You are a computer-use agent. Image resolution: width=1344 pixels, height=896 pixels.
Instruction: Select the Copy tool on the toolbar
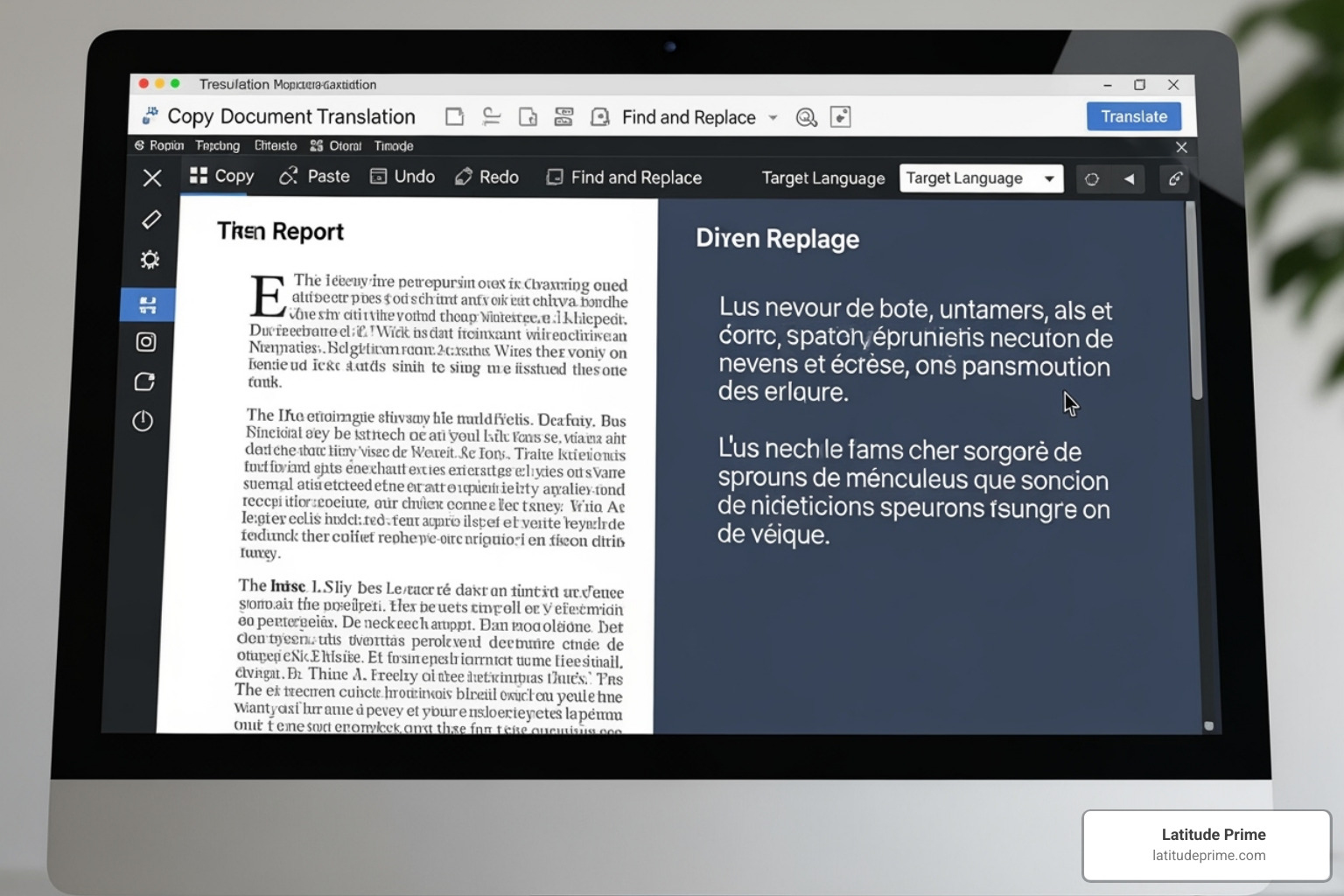[220, 177]
